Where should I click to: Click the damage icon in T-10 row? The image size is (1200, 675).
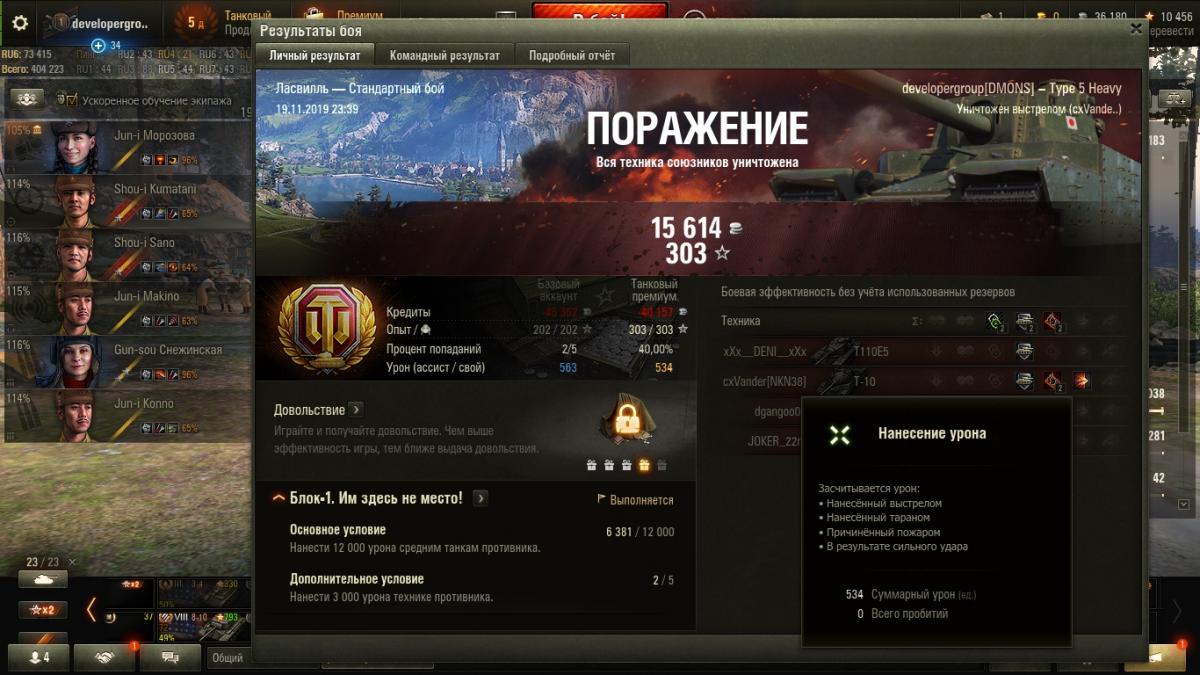[1053, 380]
